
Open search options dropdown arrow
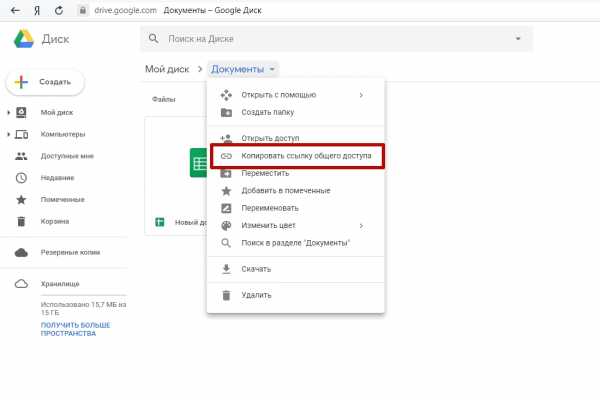pos(518,39)
